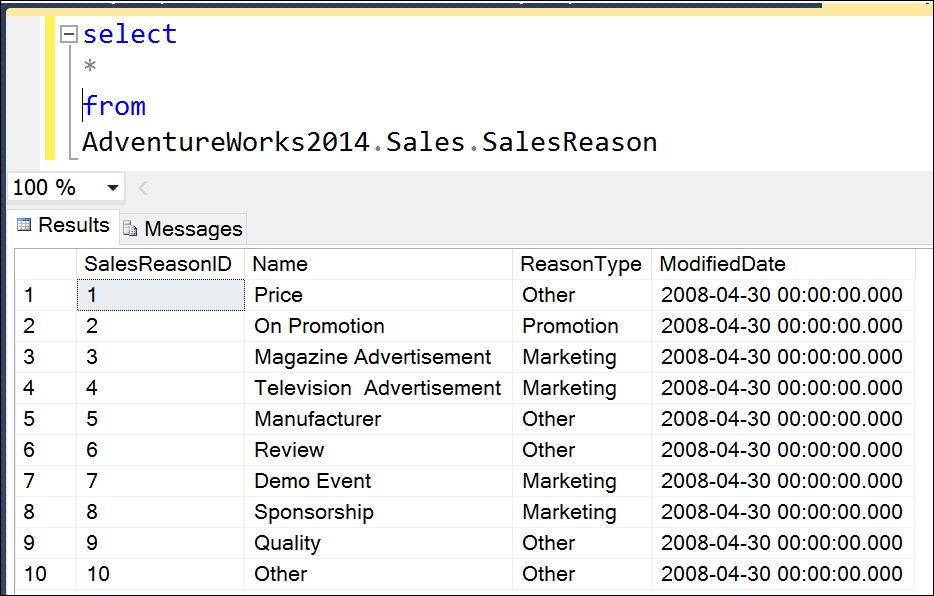Collapse the select query outline block
The width and height of the screenshot is (934, 596).
click(x=69, y=34)
